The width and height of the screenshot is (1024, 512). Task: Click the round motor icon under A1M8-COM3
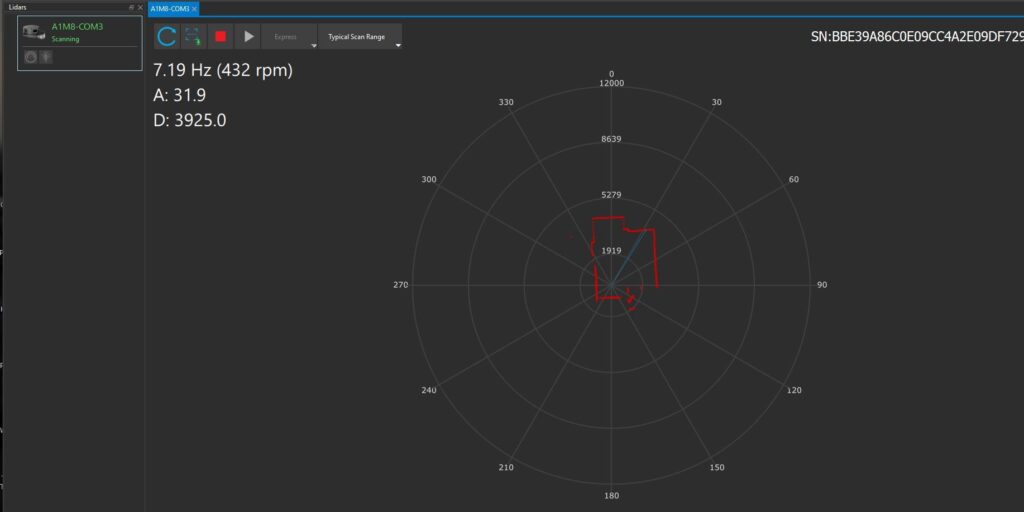[31, 58]
